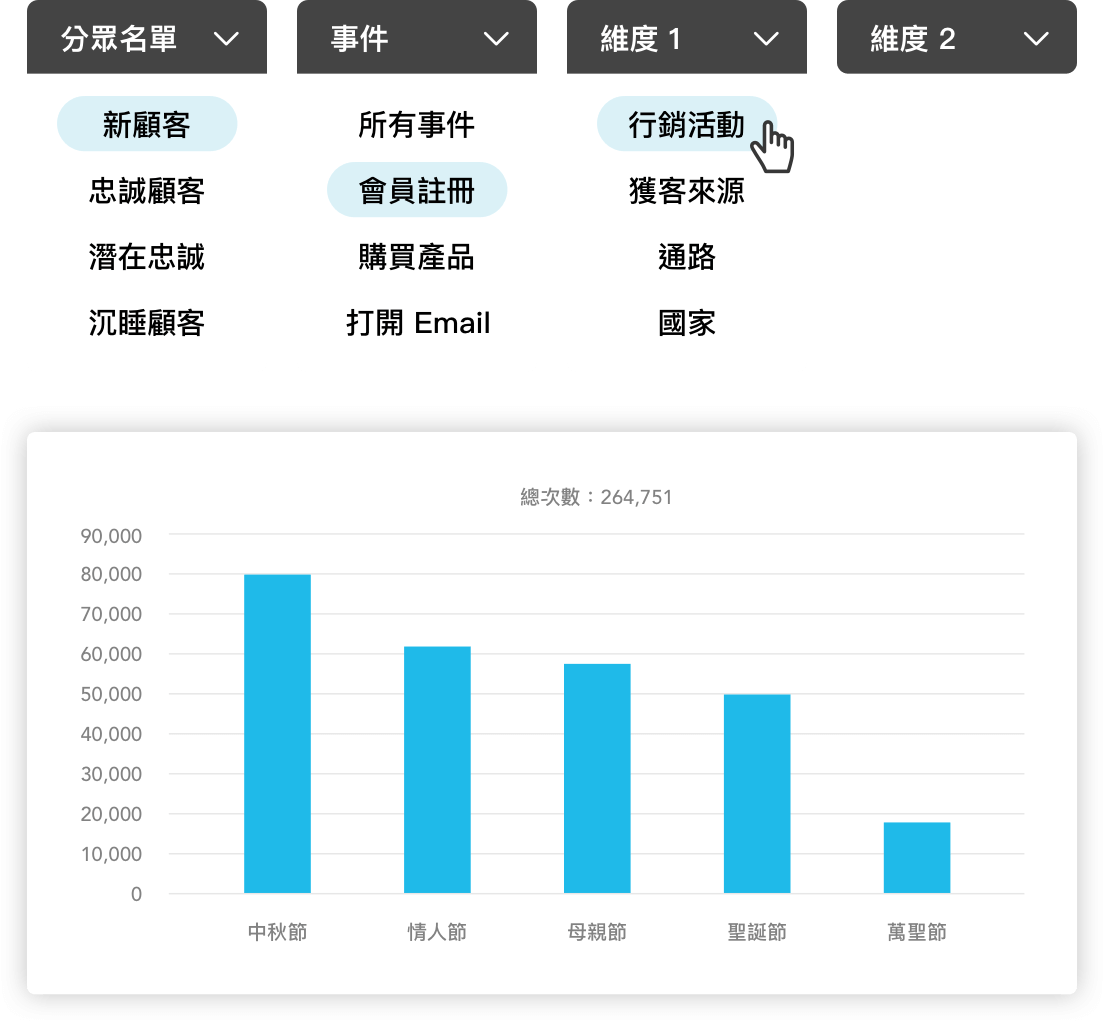Select 購買產品 event option

(417, 257)
